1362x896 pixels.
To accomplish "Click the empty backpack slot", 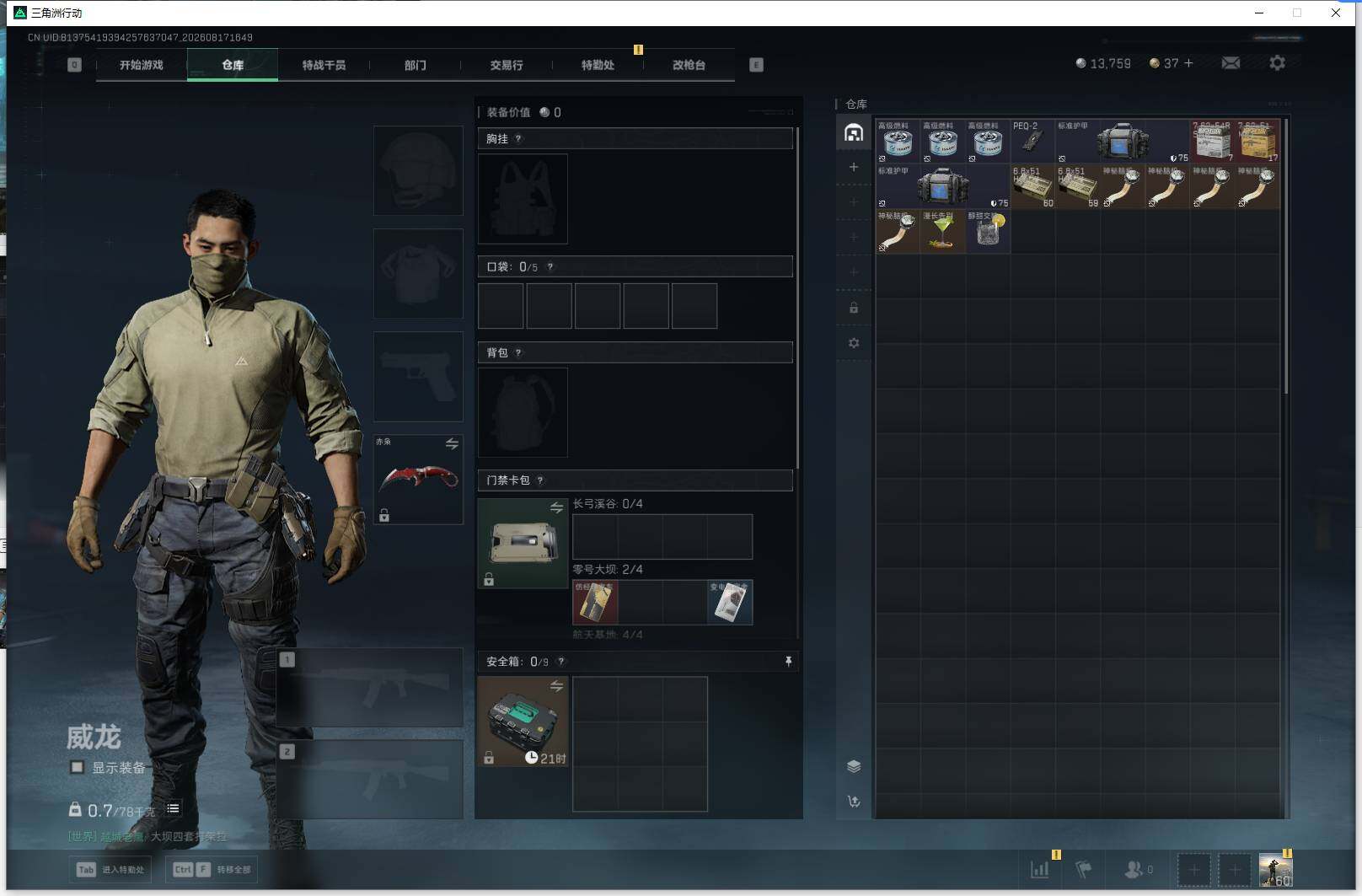I will point(523,412).
